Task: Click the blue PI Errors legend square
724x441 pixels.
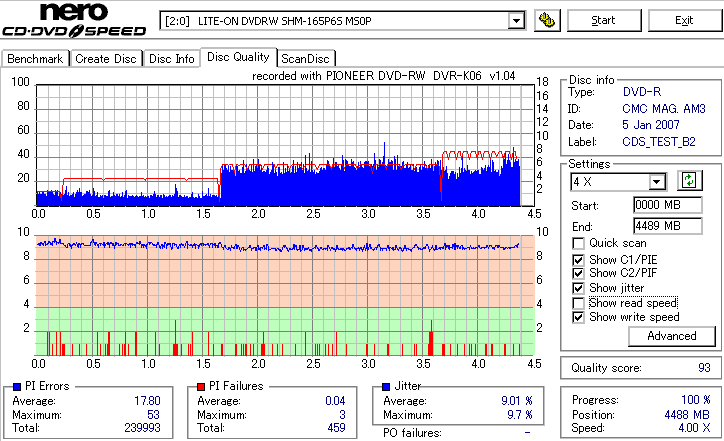Action: (17, 387)
